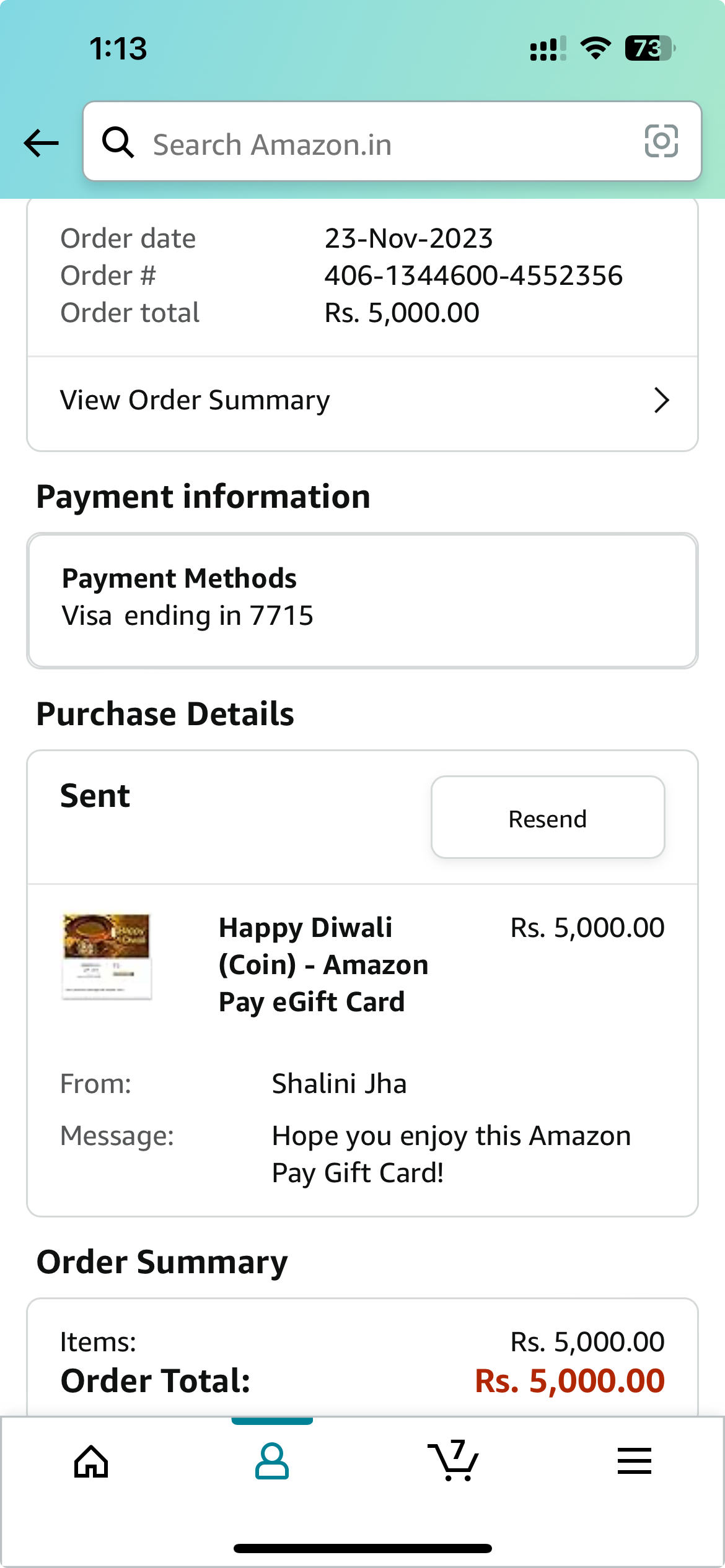This screenshot has width=725, height=1568.
Task: Open the shopping cart with 7 items
Action: coord(454,1461)
